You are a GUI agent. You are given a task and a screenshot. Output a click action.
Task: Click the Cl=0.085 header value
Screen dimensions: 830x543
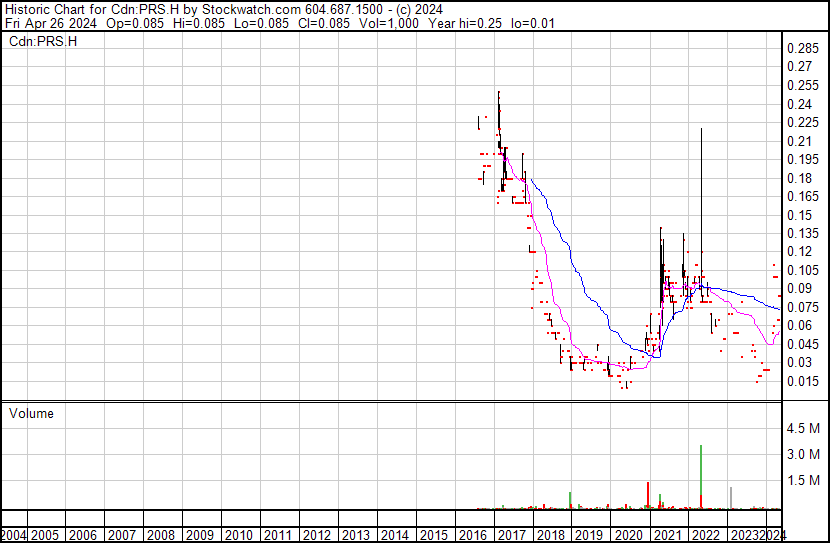324,23
